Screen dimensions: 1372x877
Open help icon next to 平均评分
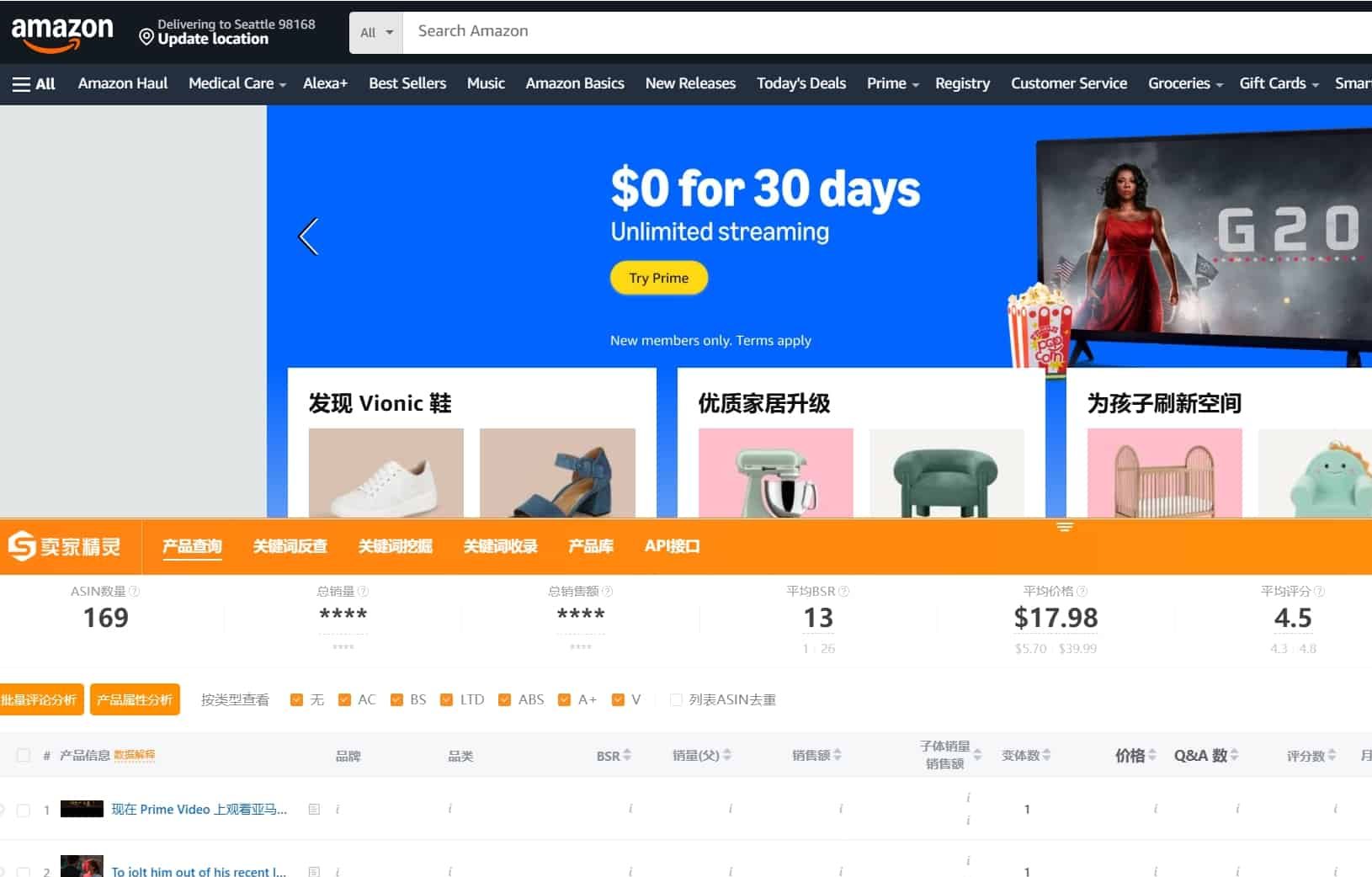point(1320,592)
